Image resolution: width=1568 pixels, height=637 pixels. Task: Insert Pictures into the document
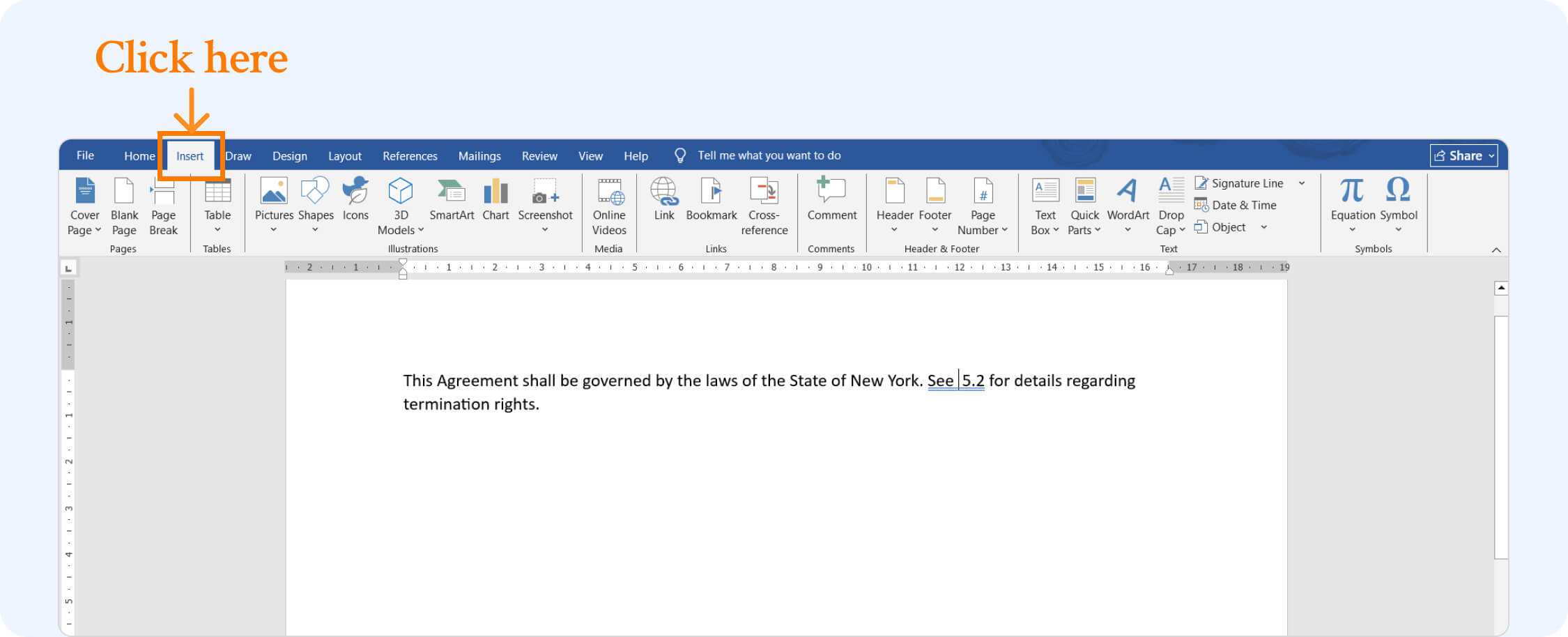274,206
